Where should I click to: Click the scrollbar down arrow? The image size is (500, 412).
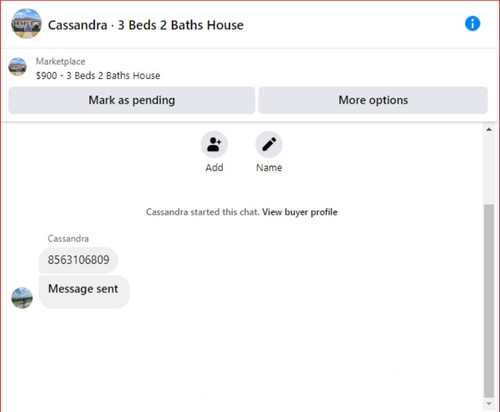pos(489,404)
